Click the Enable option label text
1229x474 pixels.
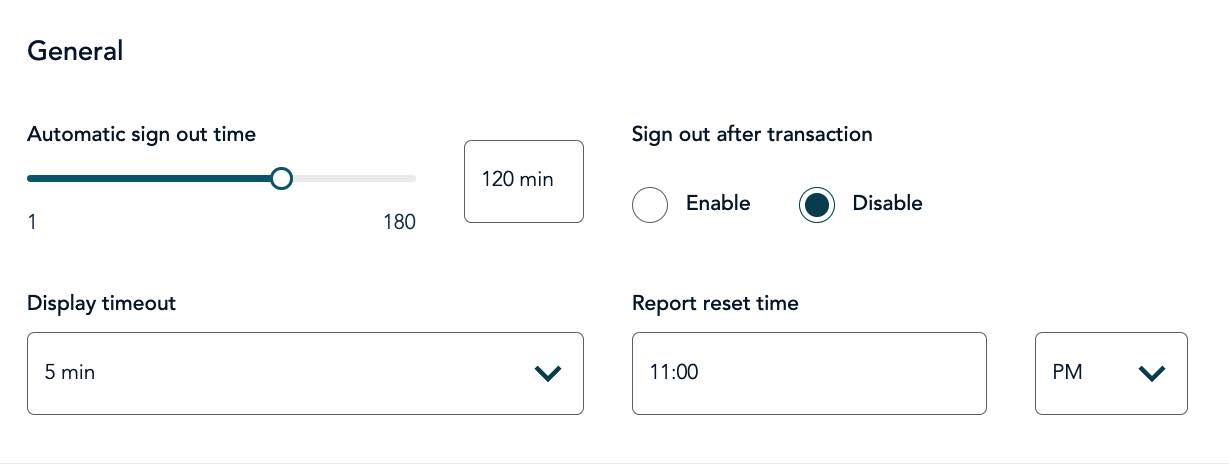(717, 203)
